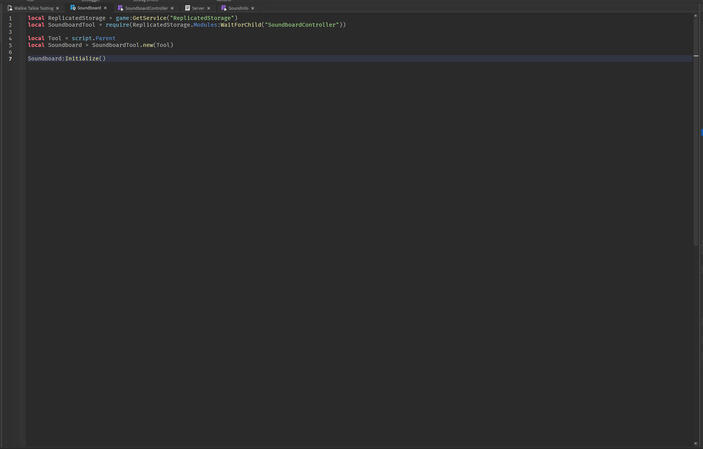Click line number 1 in the gutter
Viewport: 703px width, 449px height.
(x=10, y=18)
